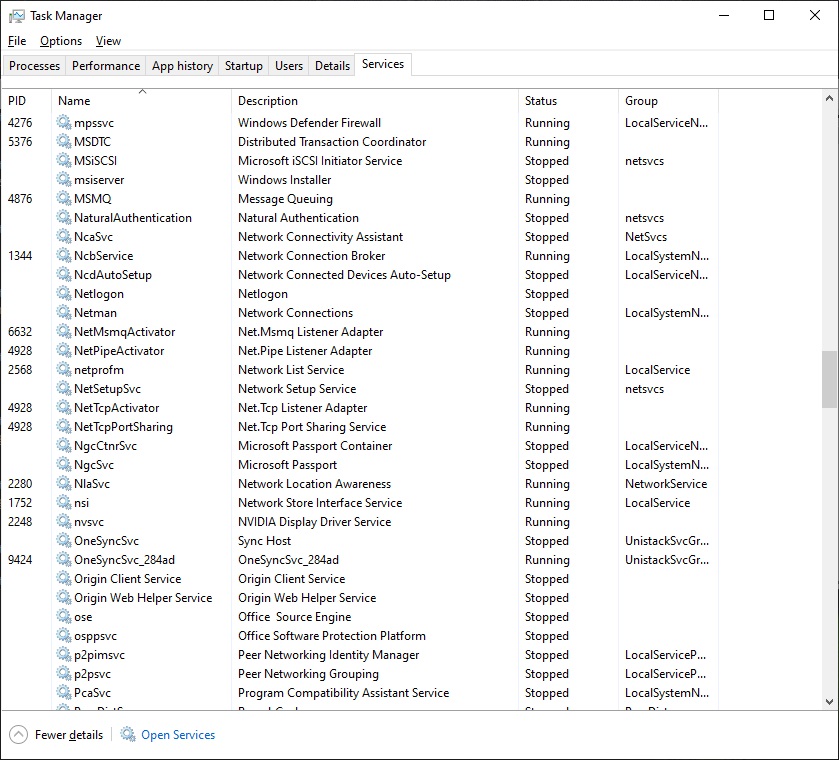Screen dimensions: 839x760
Task: Select the Services tab
Action: tap(383, 64)
